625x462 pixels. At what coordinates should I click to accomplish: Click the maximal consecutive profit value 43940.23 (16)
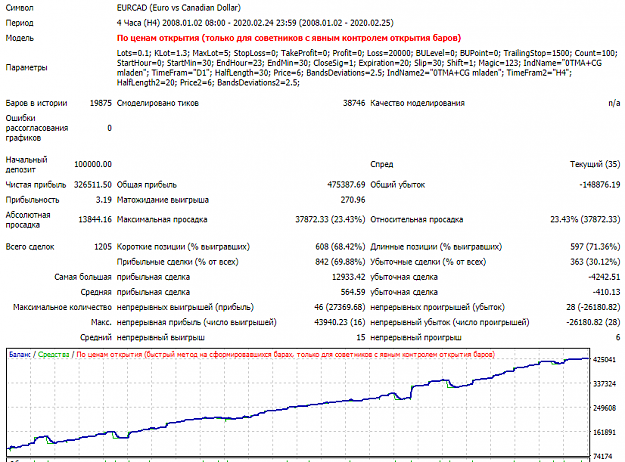(340, 322)
